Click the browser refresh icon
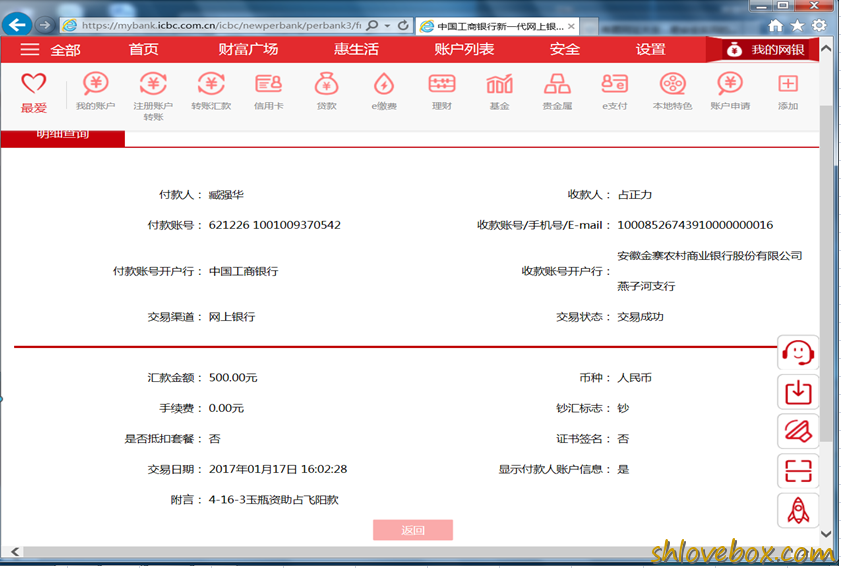 (403, 25)
